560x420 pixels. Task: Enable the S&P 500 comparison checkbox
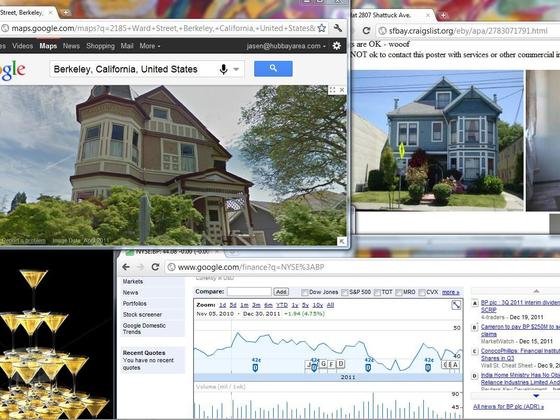tap(345, 292)
